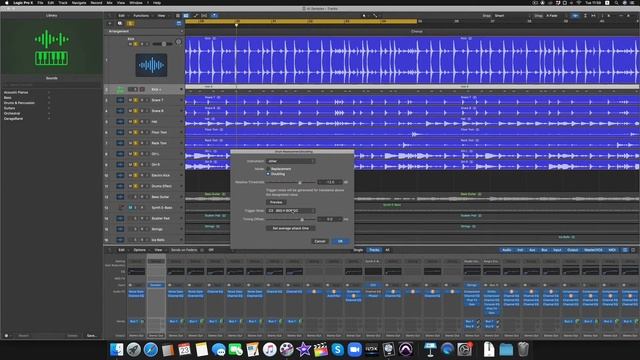The image size is (640, 360).
Task: Toggle the Aux channel filter in mixer
Action: [x=532, y=250]
